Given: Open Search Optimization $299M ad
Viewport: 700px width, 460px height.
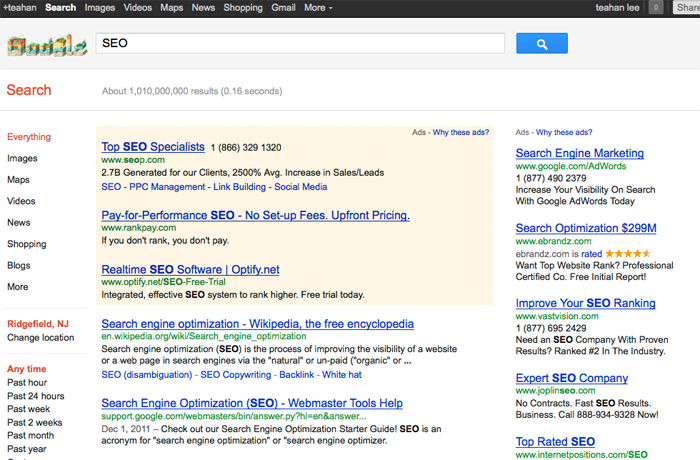Looking at the screenshot, I should point(586,228).
